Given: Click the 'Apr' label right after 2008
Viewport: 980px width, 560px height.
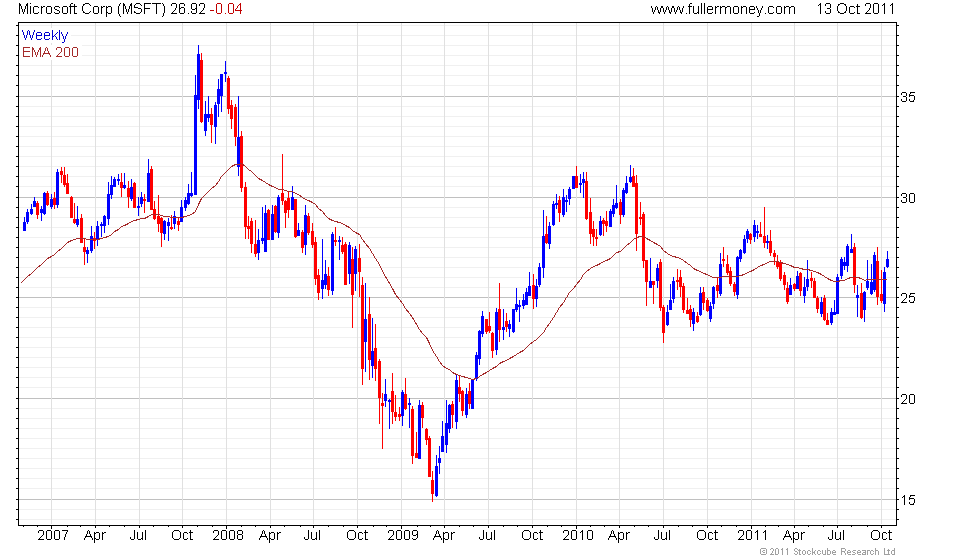Looking at the screenshot, I should pyautogui.click(x=269, y=536).
